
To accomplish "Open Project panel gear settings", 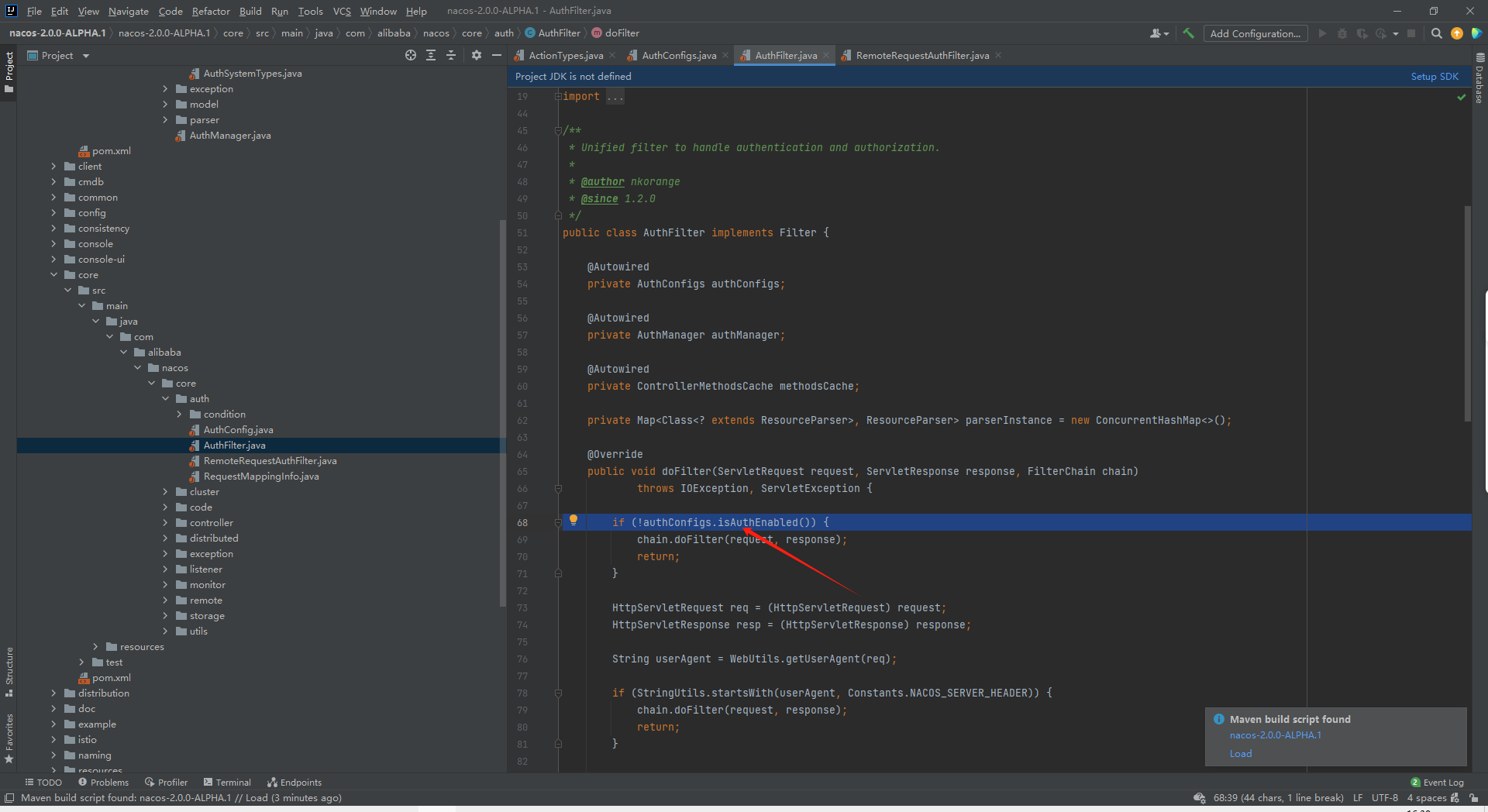I will [x=477, y=55].
